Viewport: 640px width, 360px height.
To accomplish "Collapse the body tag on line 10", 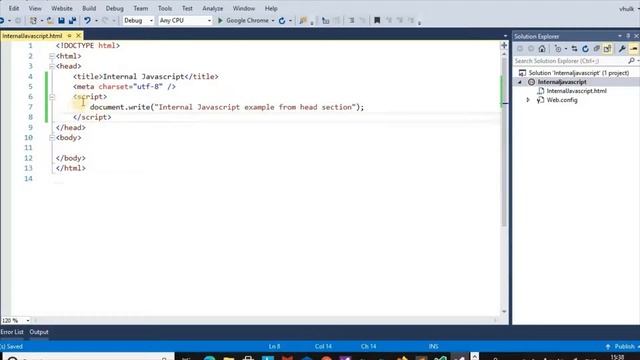I will pyautogui.click(x=52, y=138).
